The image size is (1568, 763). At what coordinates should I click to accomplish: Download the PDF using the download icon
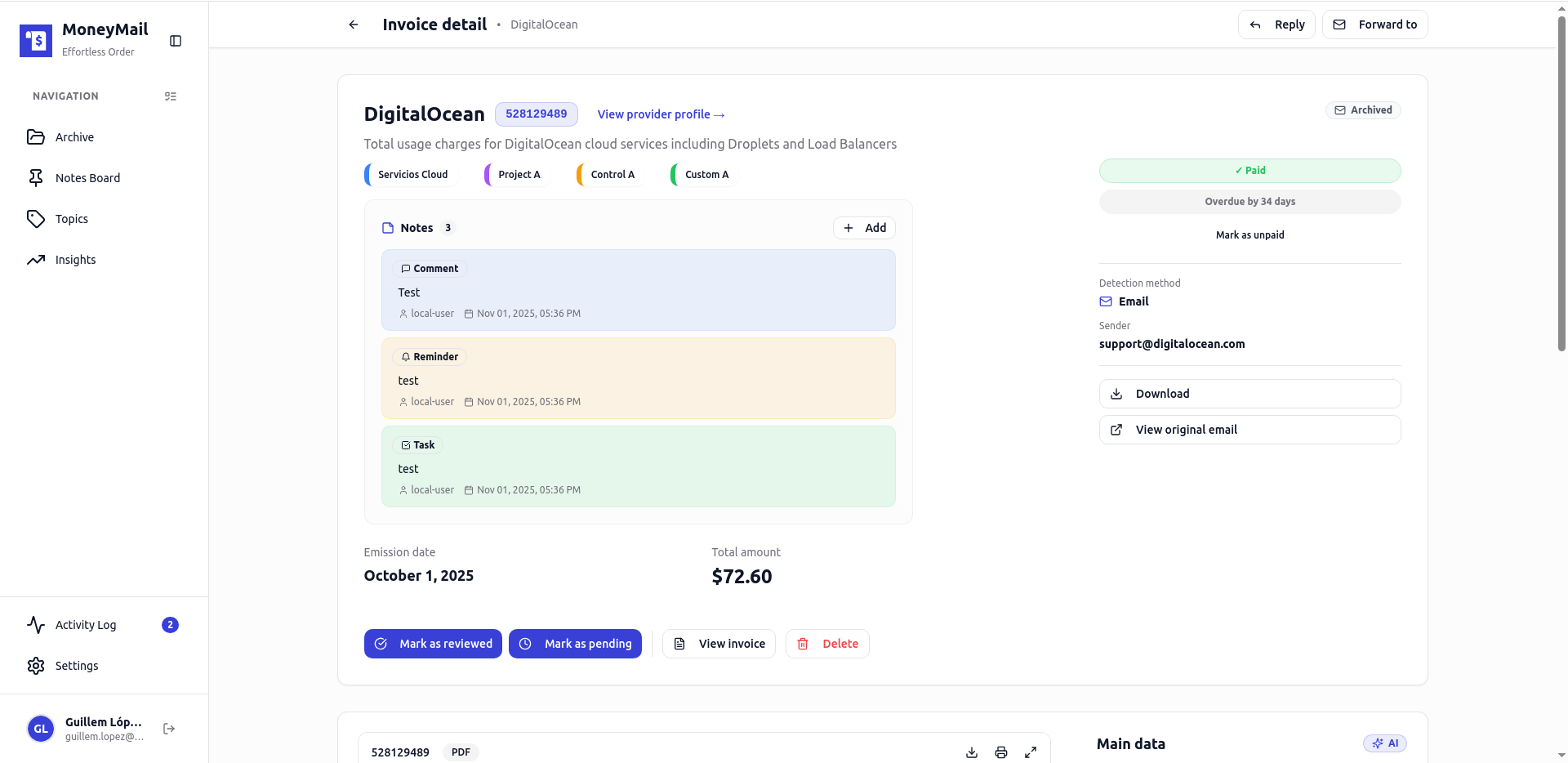(x=971, y=752)
